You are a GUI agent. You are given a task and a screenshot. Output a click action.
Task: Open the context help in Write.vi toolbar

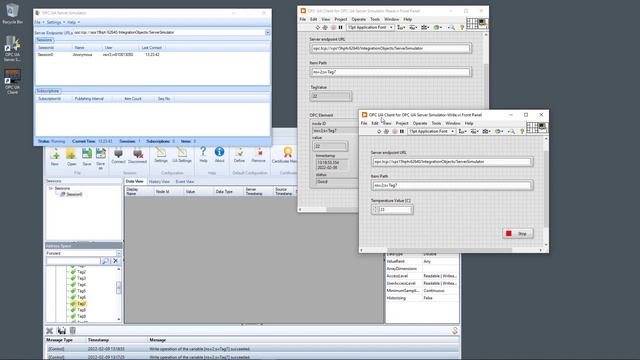coord(522,131)
